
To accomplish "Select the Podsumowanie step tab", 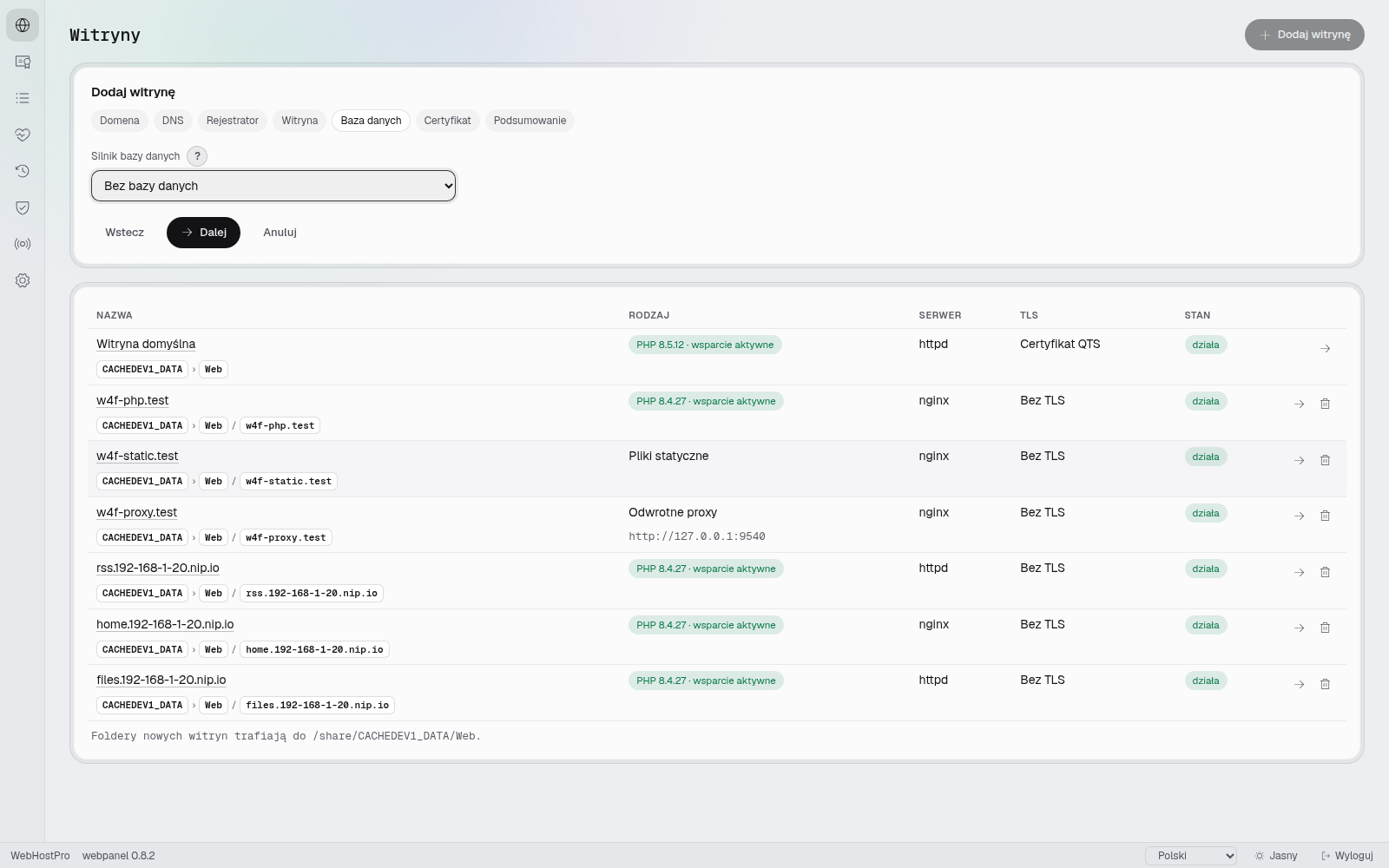I will (x=530, y=121).
